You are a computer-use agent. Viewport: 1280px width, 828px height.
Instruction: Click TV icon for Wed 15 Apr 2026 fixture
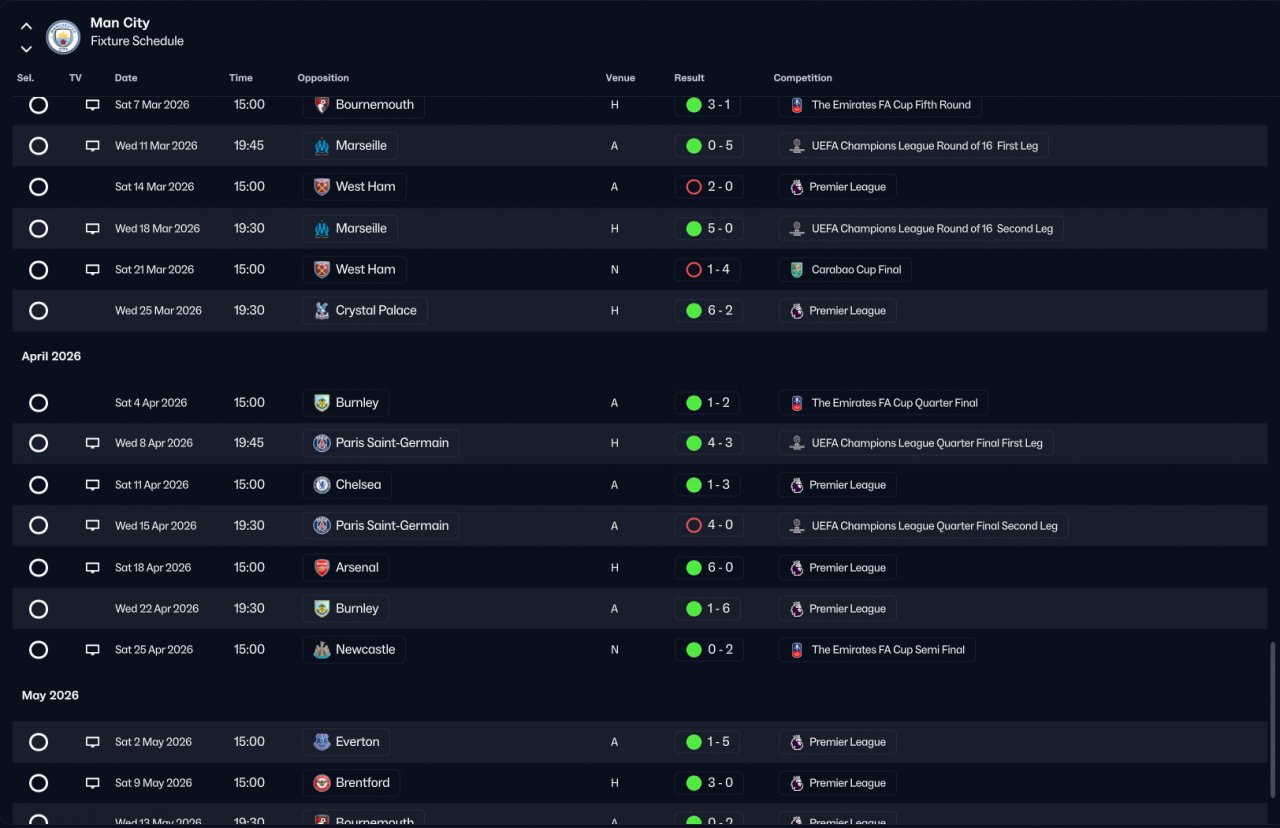(x=92, y=526)
